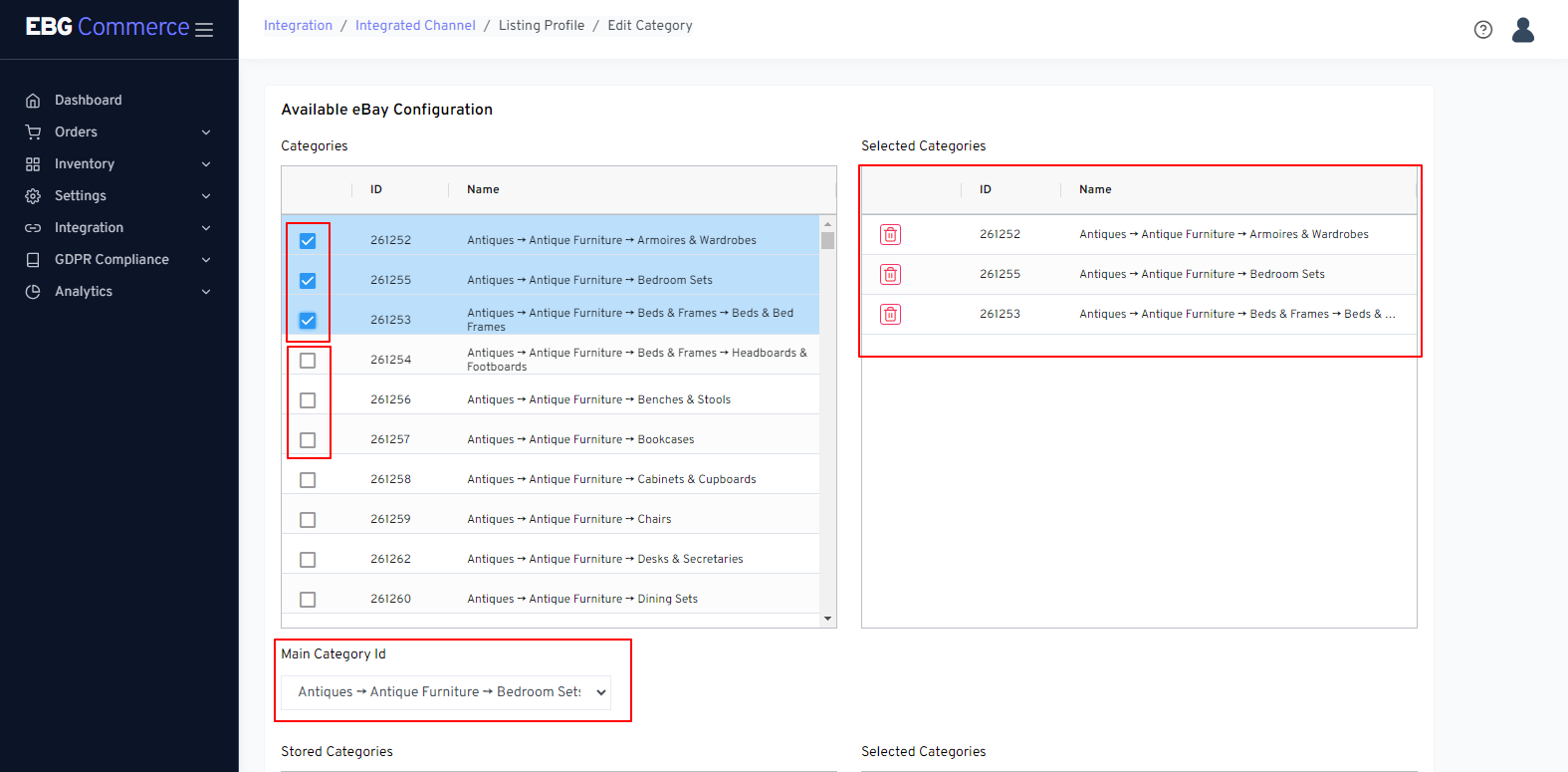The width and height of the screenshot is (1568, 772).
Task: Navigate to Integrated Channel breadcrumb link
Action: [x=415, y=26]
